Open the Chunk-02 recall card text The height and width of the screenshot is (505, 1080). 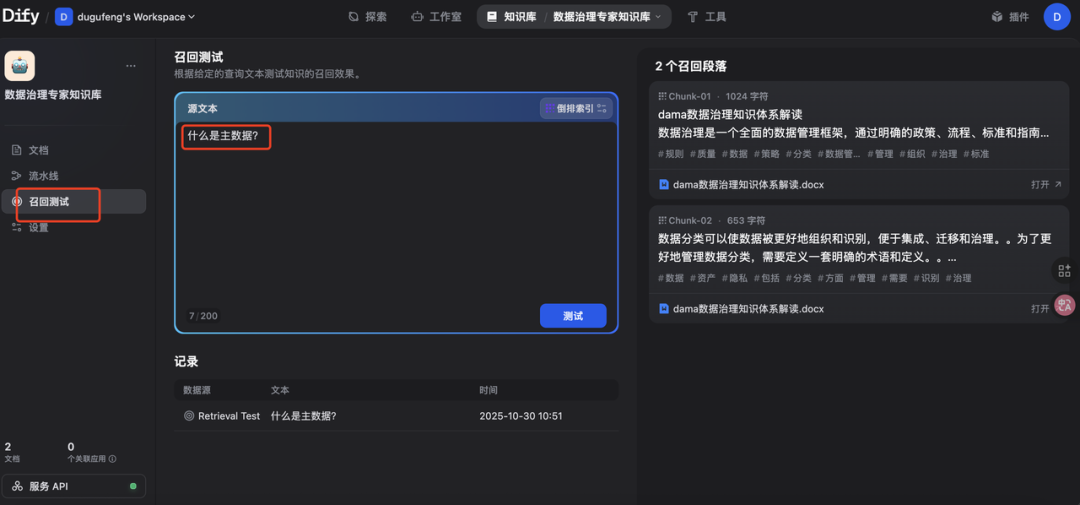pos(855,249)
